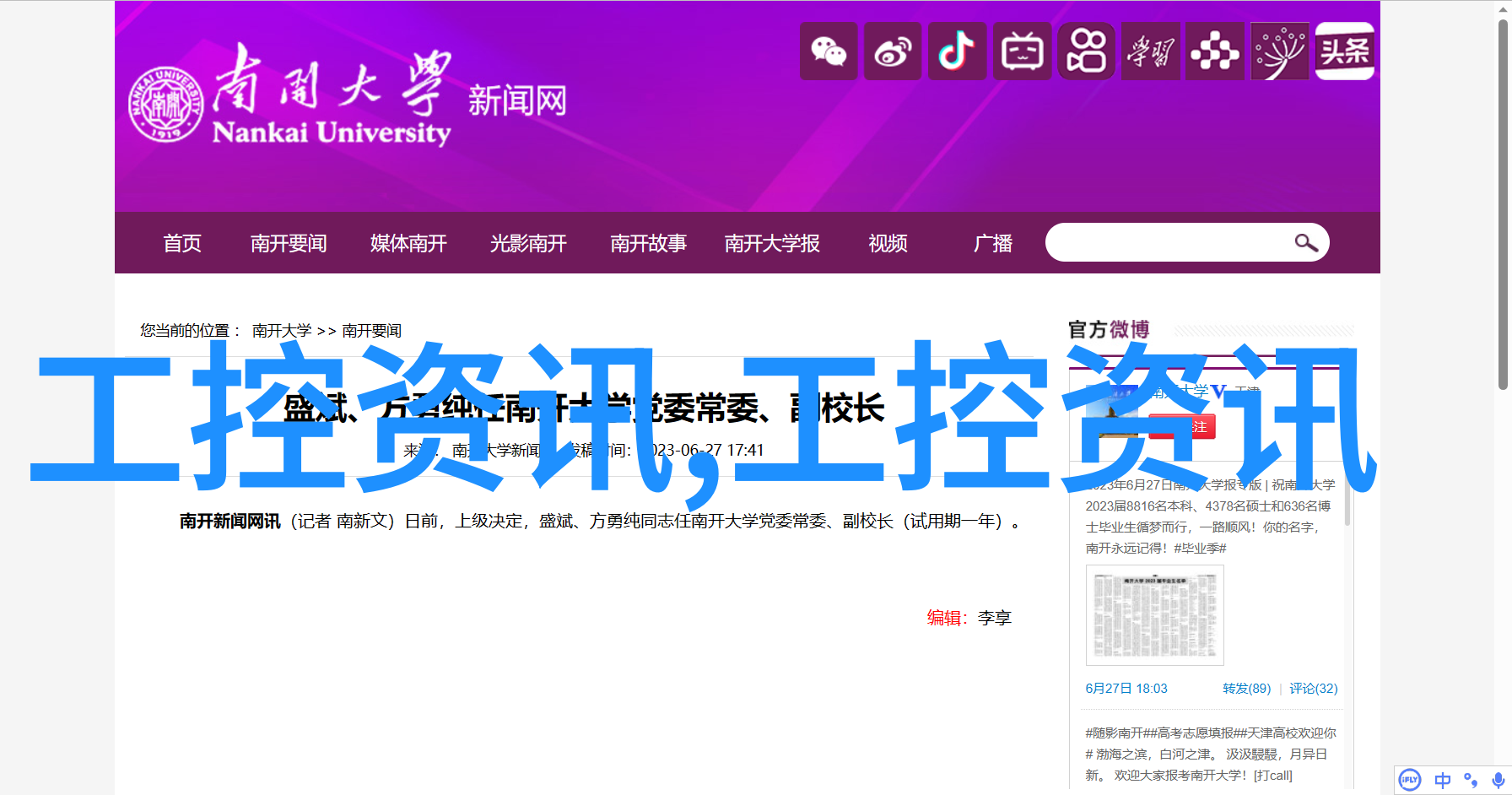Click inside the site search field
Screen dimensions: 1512x795
(1164, 243)
